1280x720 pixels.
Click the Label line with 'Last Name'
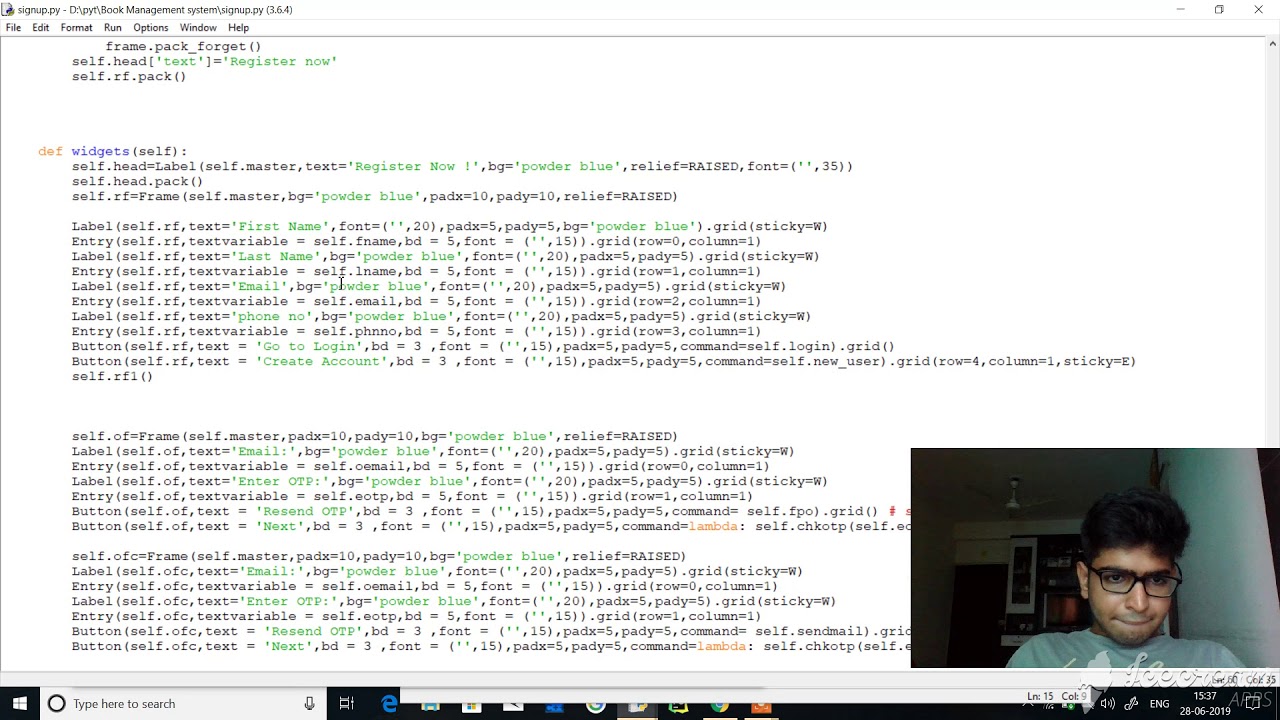[445, 256]
